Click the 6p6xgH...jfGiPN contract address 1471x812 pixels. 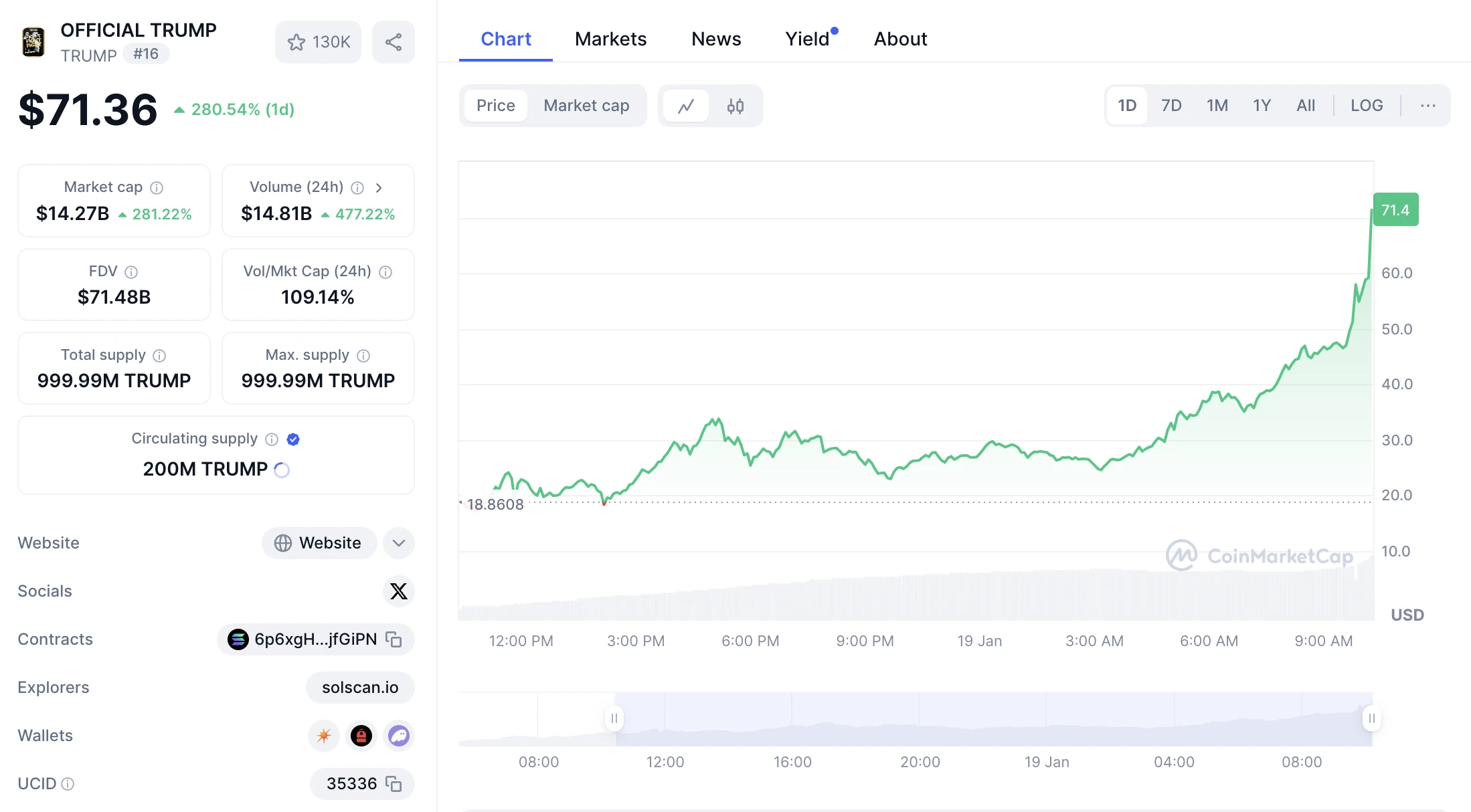[x=316, y=639]
